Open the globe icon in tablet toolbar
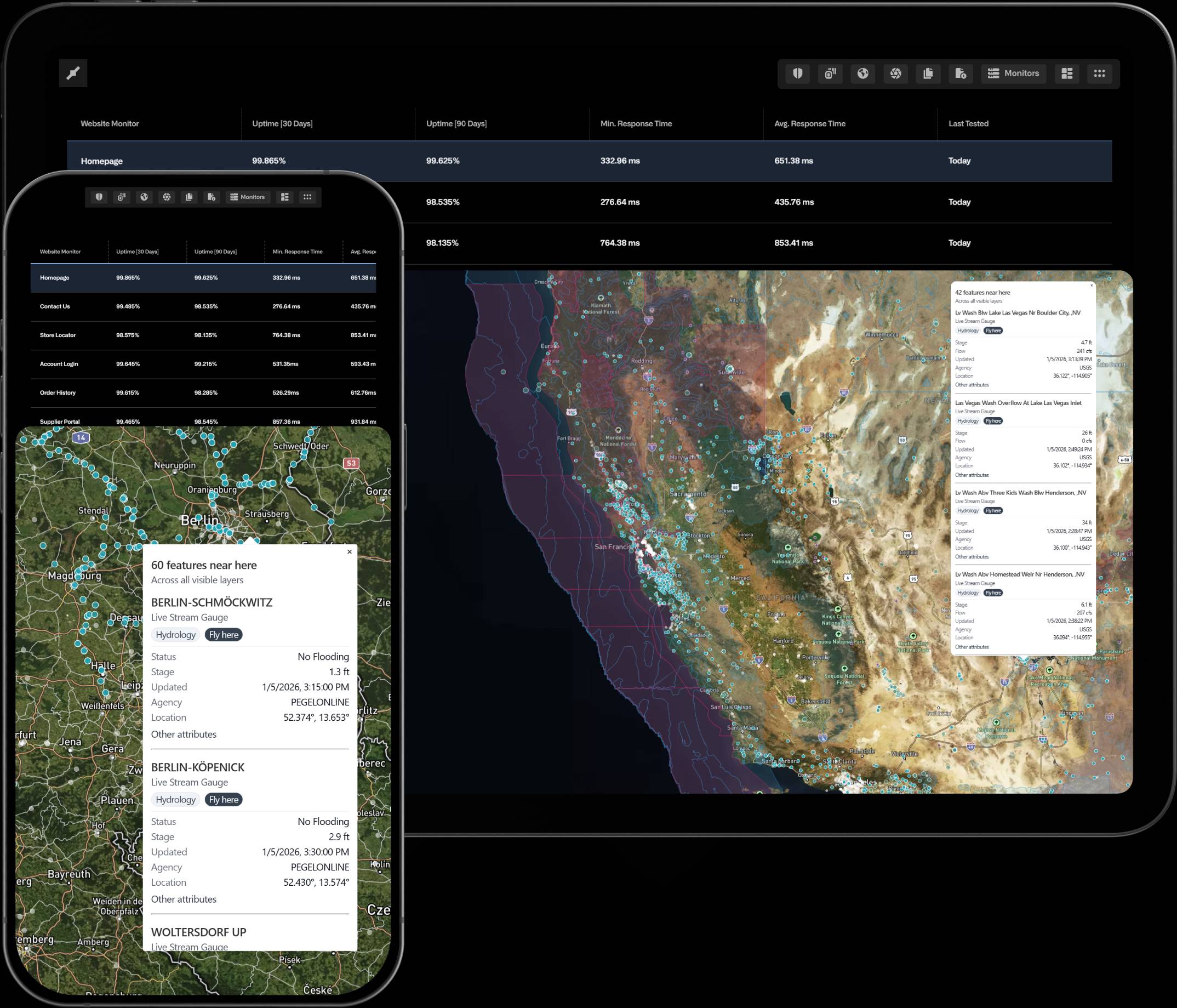Screen dimensions: 1177x1008 (x=863, y=73)
